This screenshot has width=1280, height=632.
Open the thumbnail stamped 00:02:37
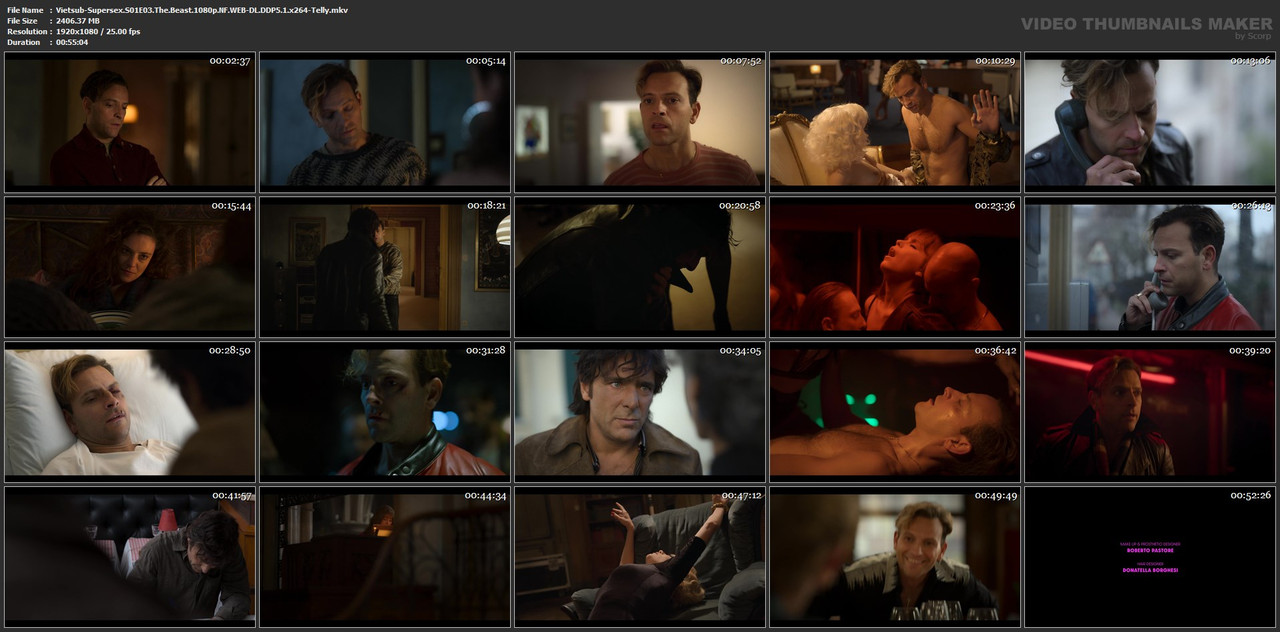click(130, 121)
